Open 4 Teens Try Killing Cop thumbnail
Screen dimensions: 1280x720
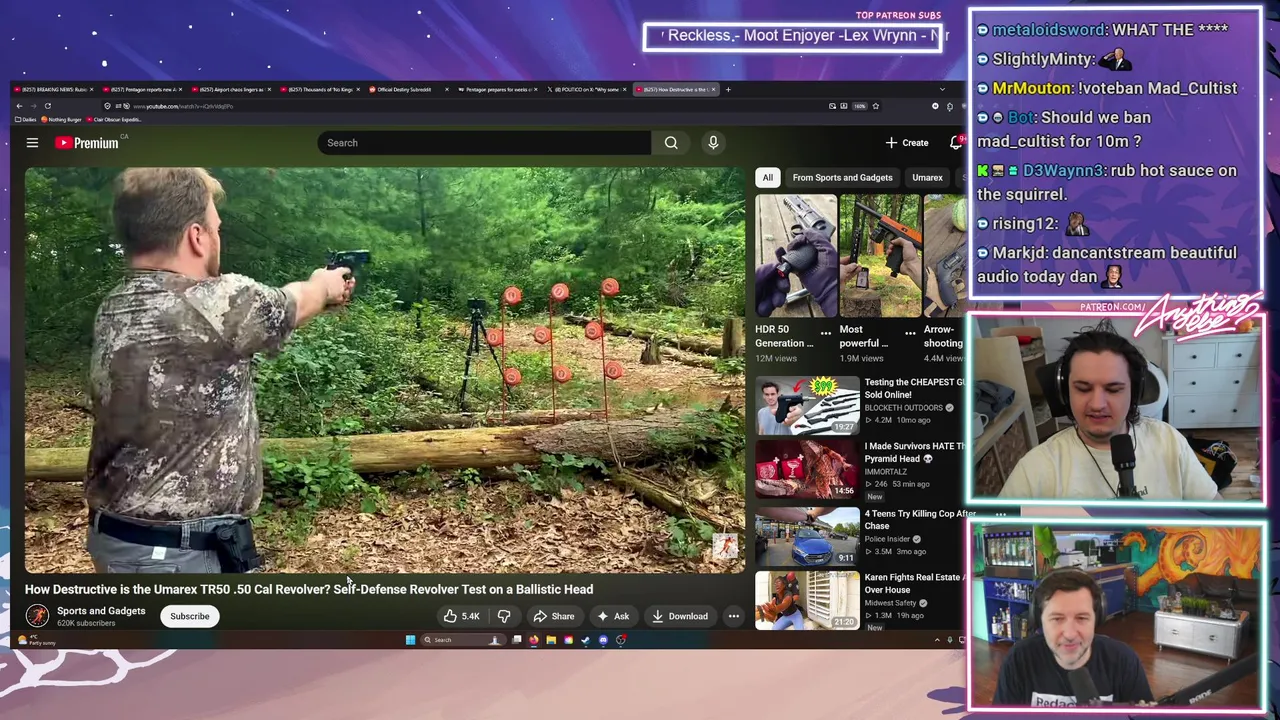click(807, 536)
